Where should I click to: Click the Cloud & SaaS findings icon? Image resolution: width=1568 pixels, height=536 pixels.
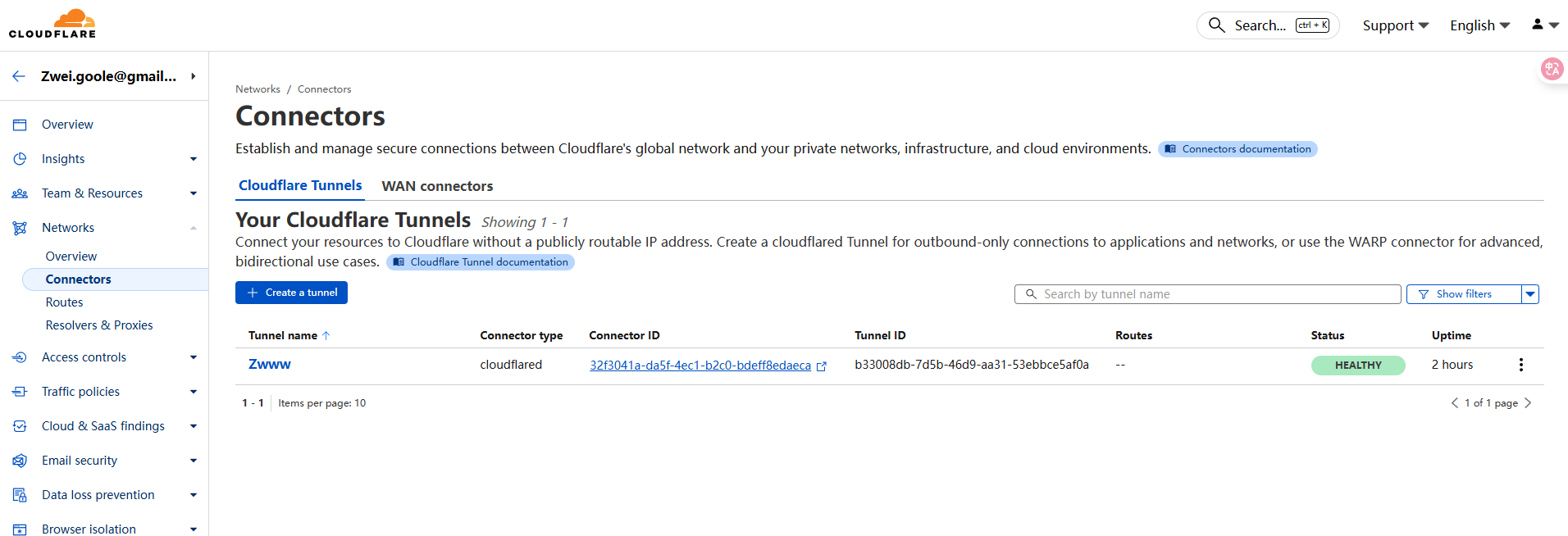[x=20, y=426]
